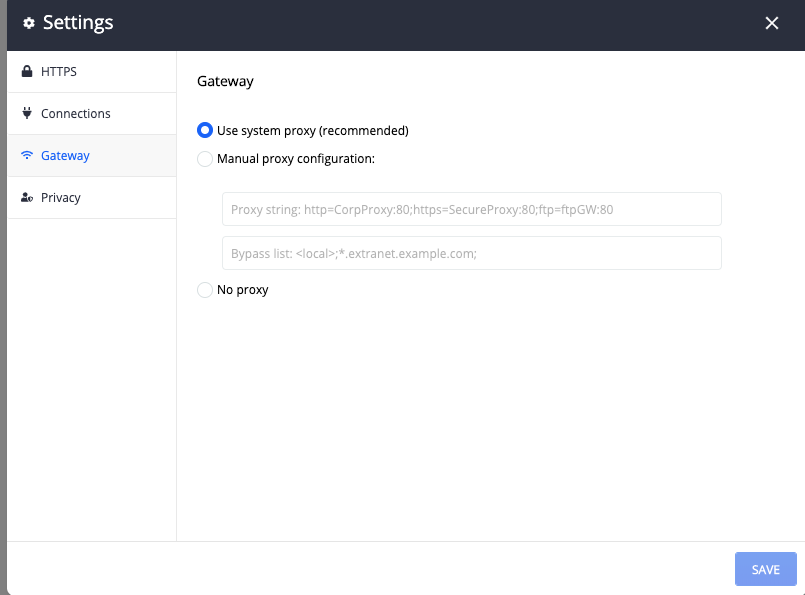Click into the Bypass list field
The height and width of the screenshot is (595, 805).
tap(471, 253)
